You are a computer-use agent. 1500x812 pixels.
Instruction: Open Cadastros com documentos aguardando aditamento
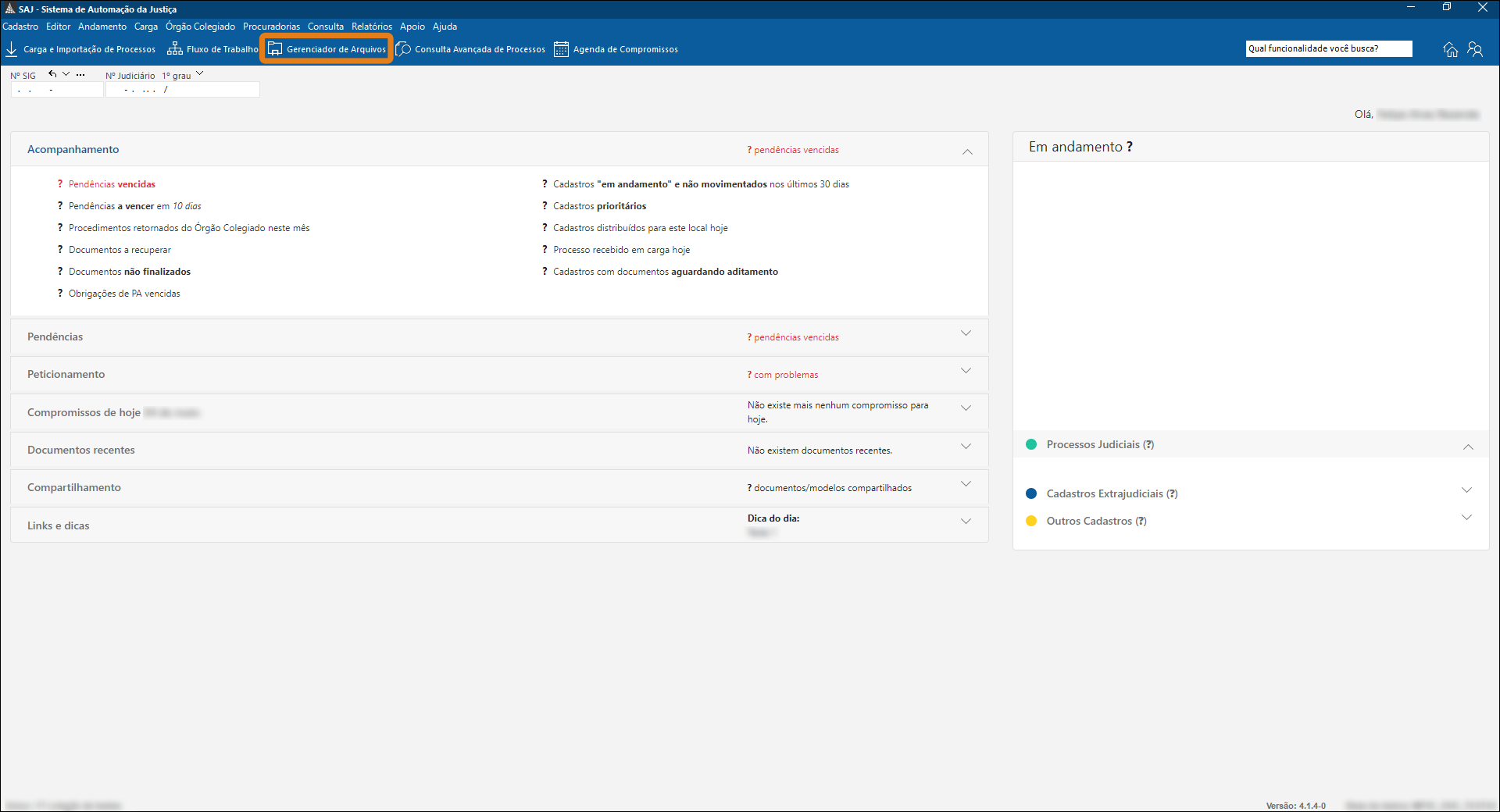(665, 272)
